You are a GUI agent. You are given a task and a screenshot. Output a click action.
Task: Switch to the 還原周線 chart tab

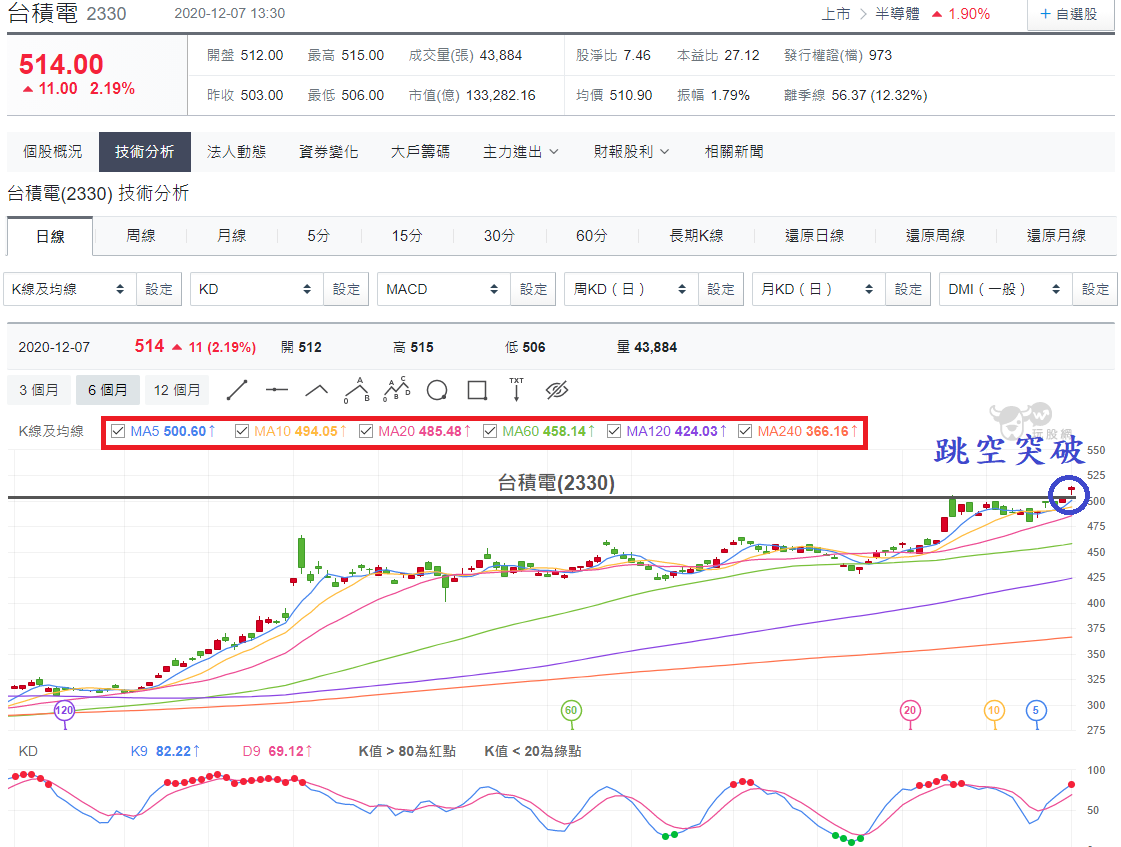pyautogui.click(x=936, y=235)
